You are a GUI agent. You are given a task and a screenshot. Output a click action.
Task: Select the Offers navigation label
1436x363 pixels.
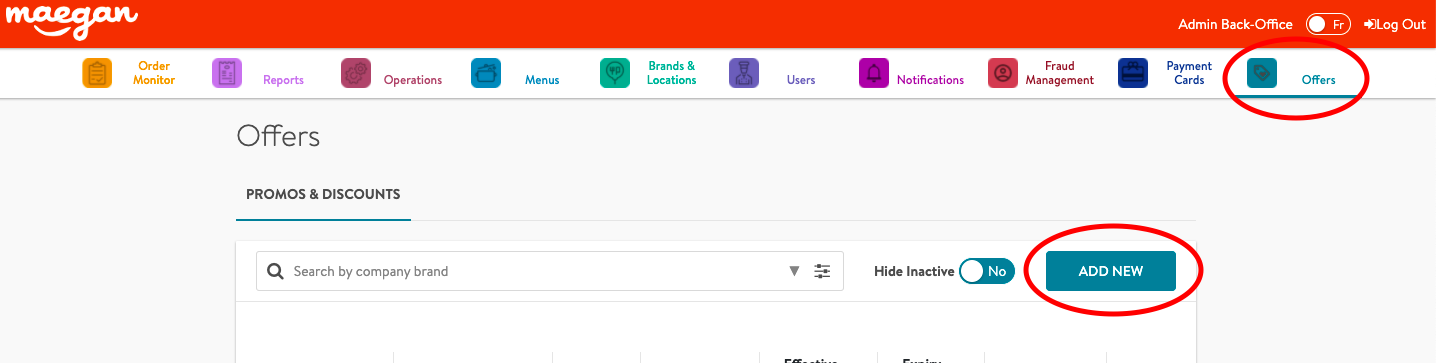tap(1318, 80)
